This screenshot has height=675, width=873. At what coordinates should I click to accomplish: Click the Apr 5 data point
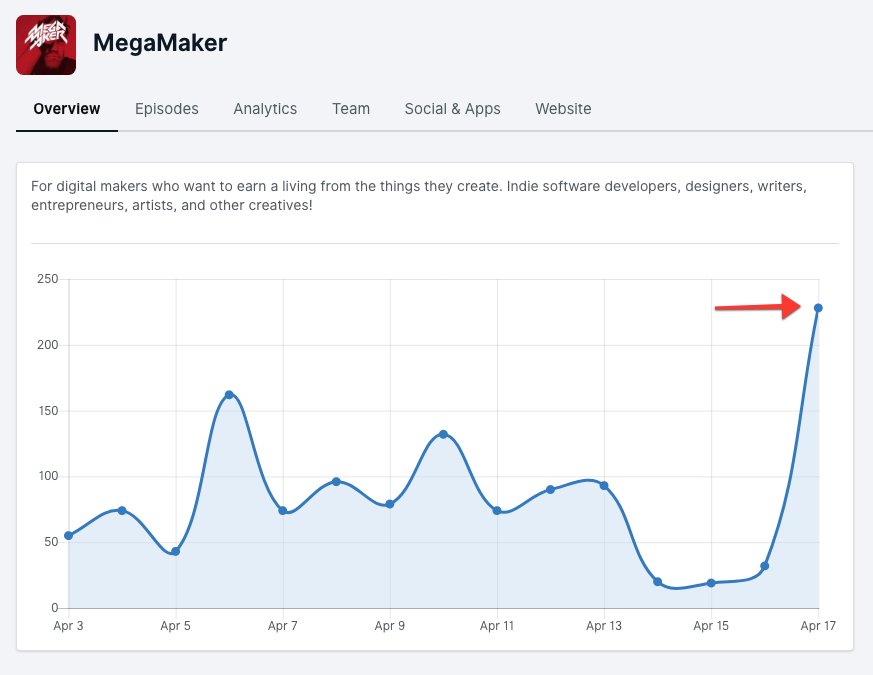click(x=175, y=552)
